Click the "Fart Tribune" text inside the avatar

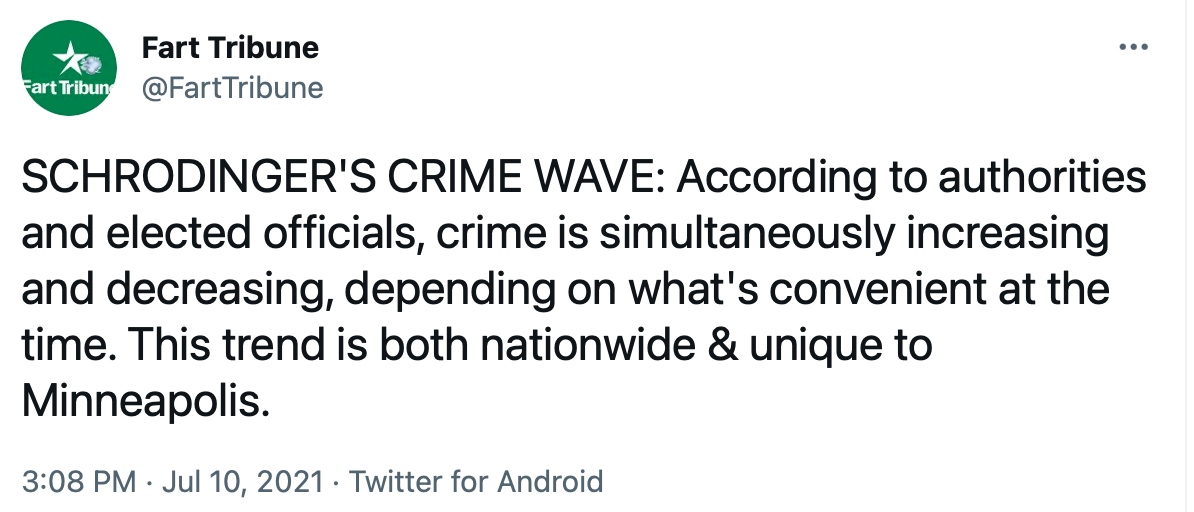[x=69, y=87]
